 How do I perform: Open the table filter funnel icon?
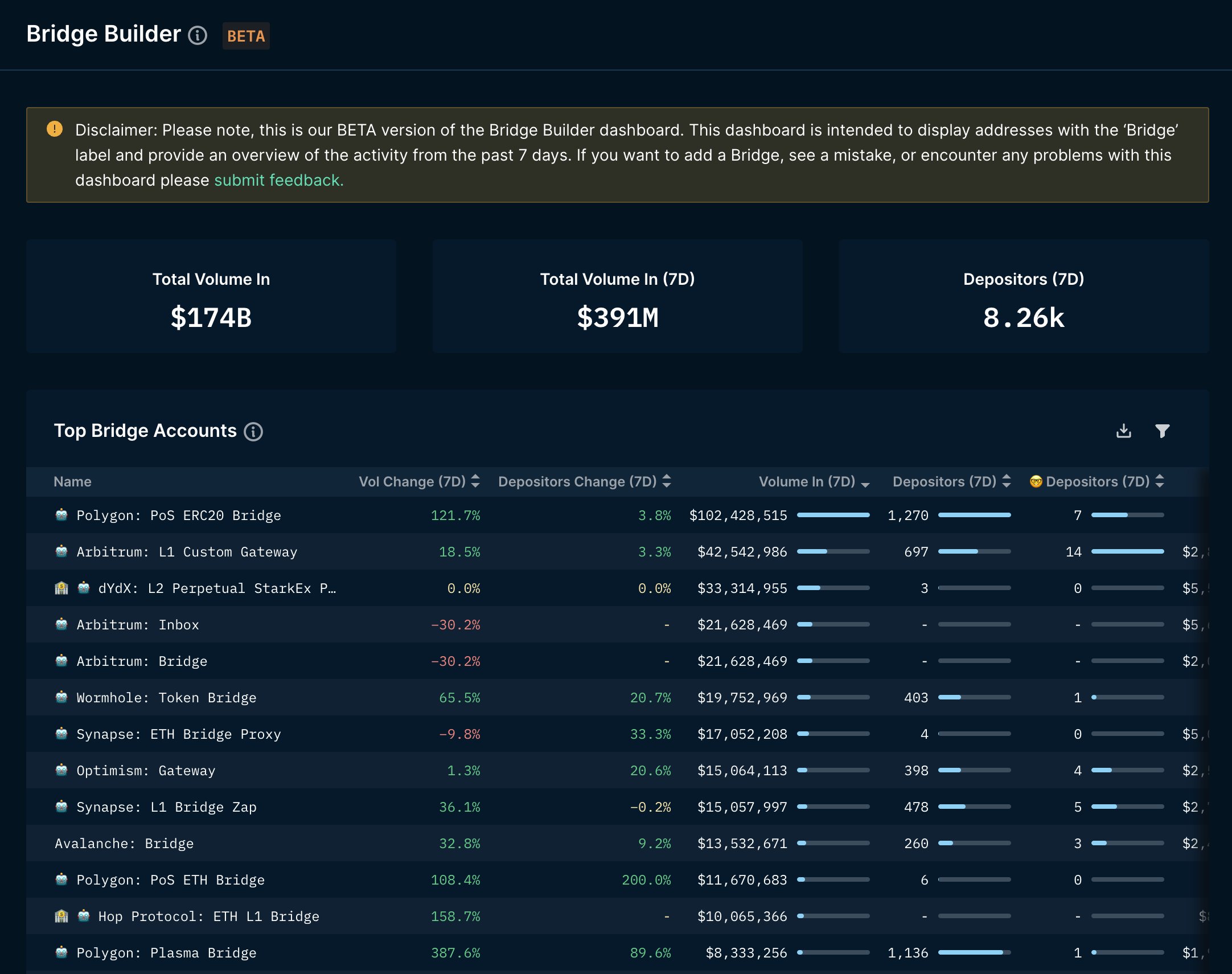click(1163, 431)
